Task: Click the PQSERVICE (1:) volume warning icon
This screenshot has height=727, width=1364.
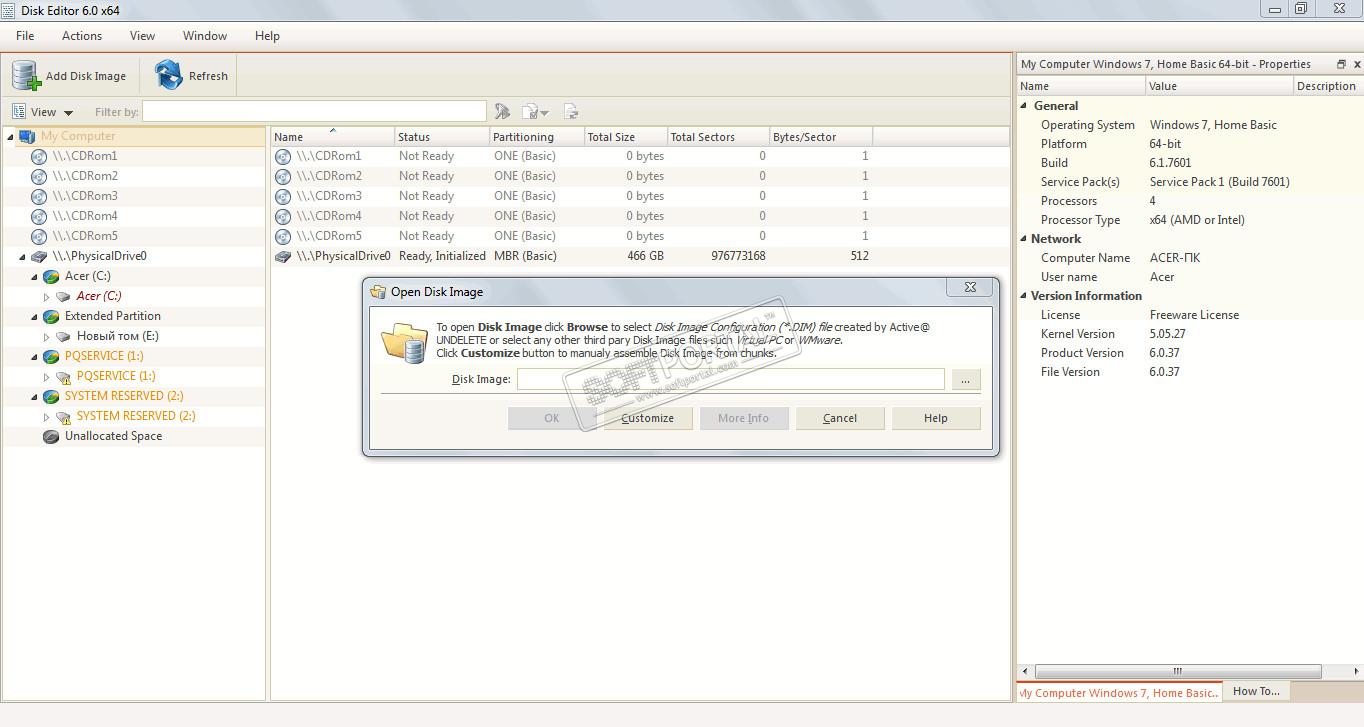Action: 63,376
